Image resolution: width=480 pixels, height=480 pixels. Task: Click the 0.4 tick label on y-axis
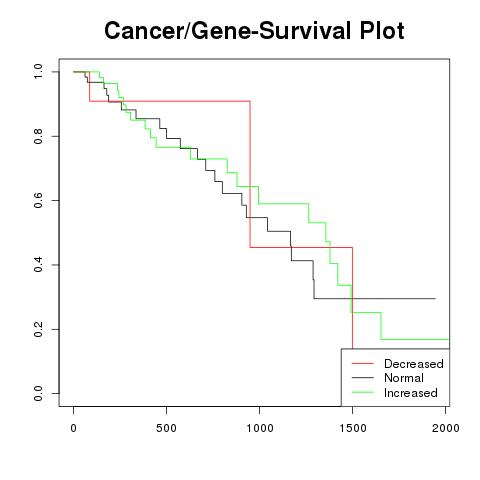pyautogui.click(x=38, y=265)
